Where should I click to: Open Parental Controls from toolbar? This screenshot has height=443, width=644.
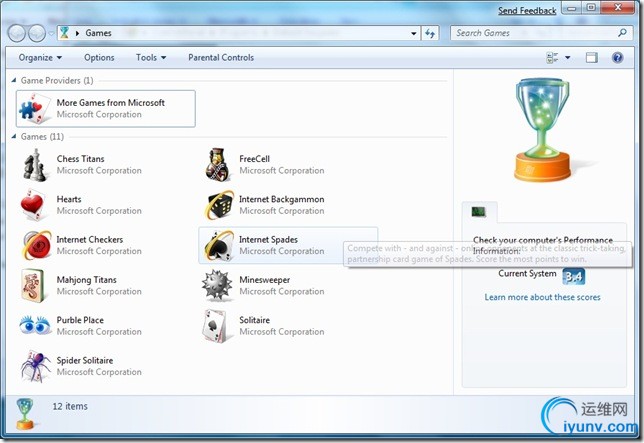tap(221, 57)
